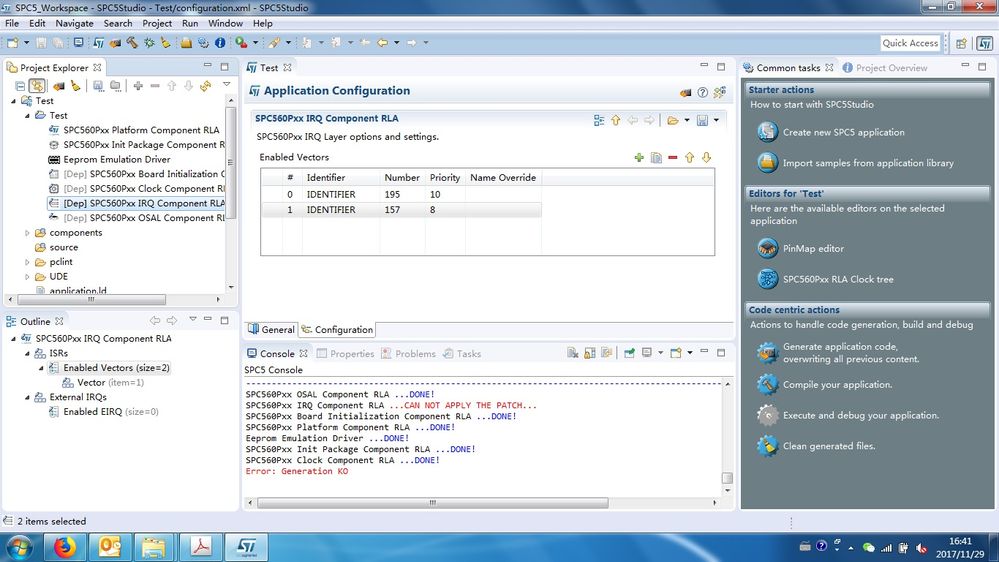Image resolution: width=999 pixels, height=562 pixels.
Task: Open the Navigate menu
Action: (x=75, y=24)
